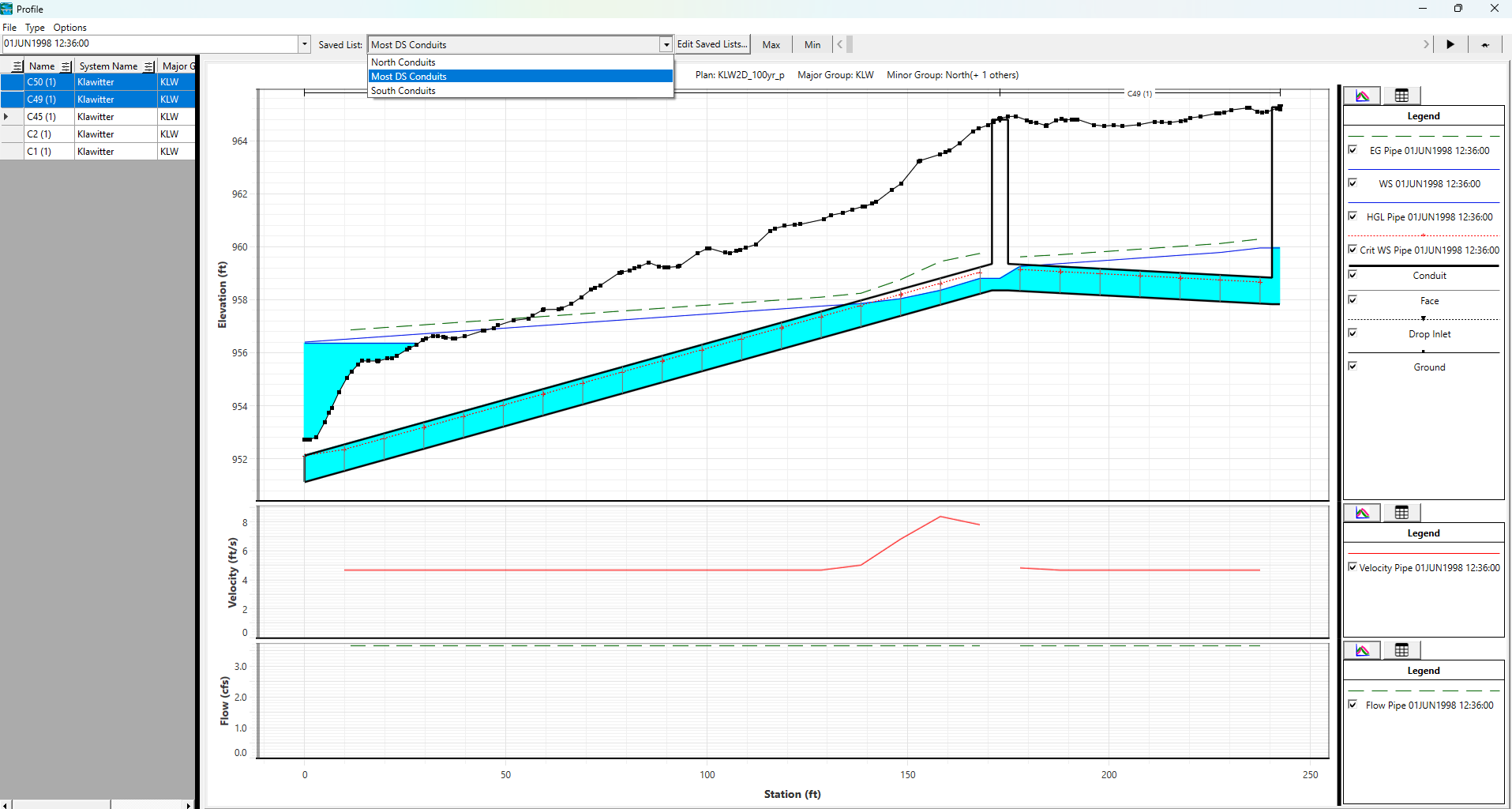Pick South Conduits in the dropdown list
The height and width of the screenshot is (809, 1512).
403,91
